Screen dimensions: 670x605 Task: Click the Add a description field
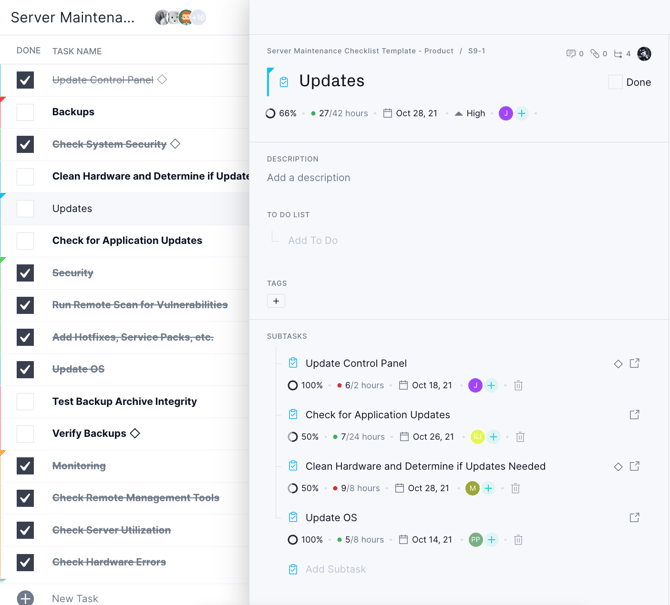309,177
